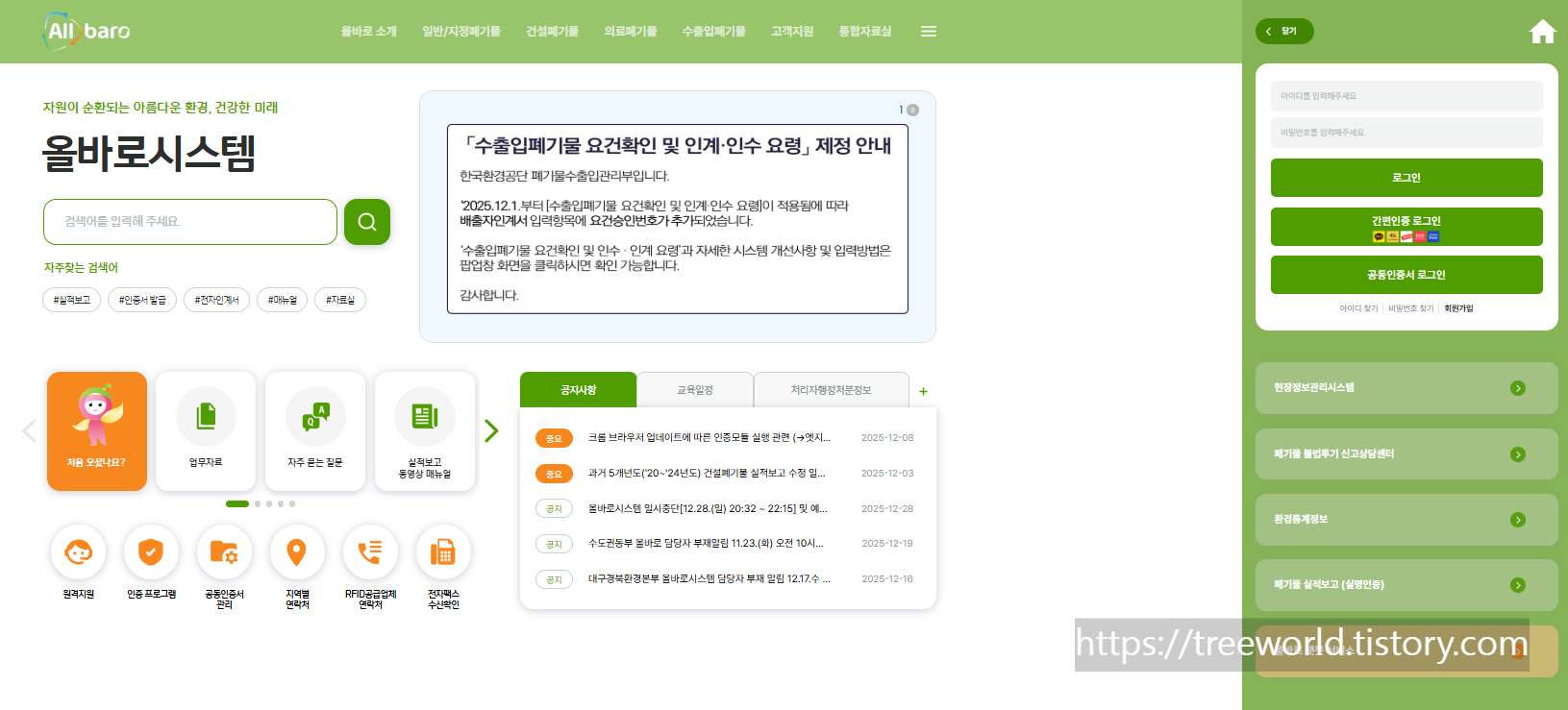Open the 의료폐기물 menu

(x=631, y=32)
